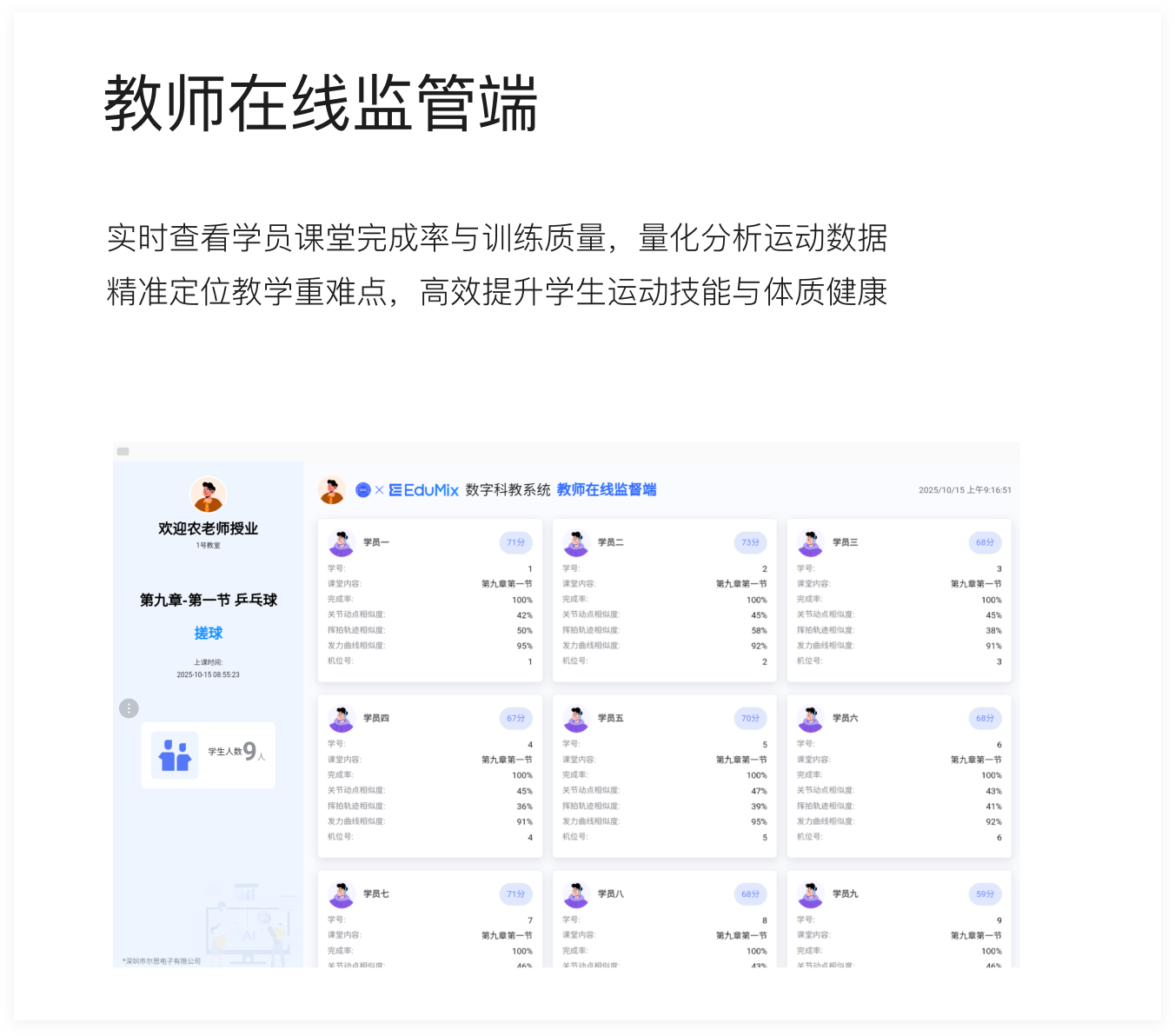
Task: Click the 教师在线监督端 title link
Action: (x=607, y=490)
